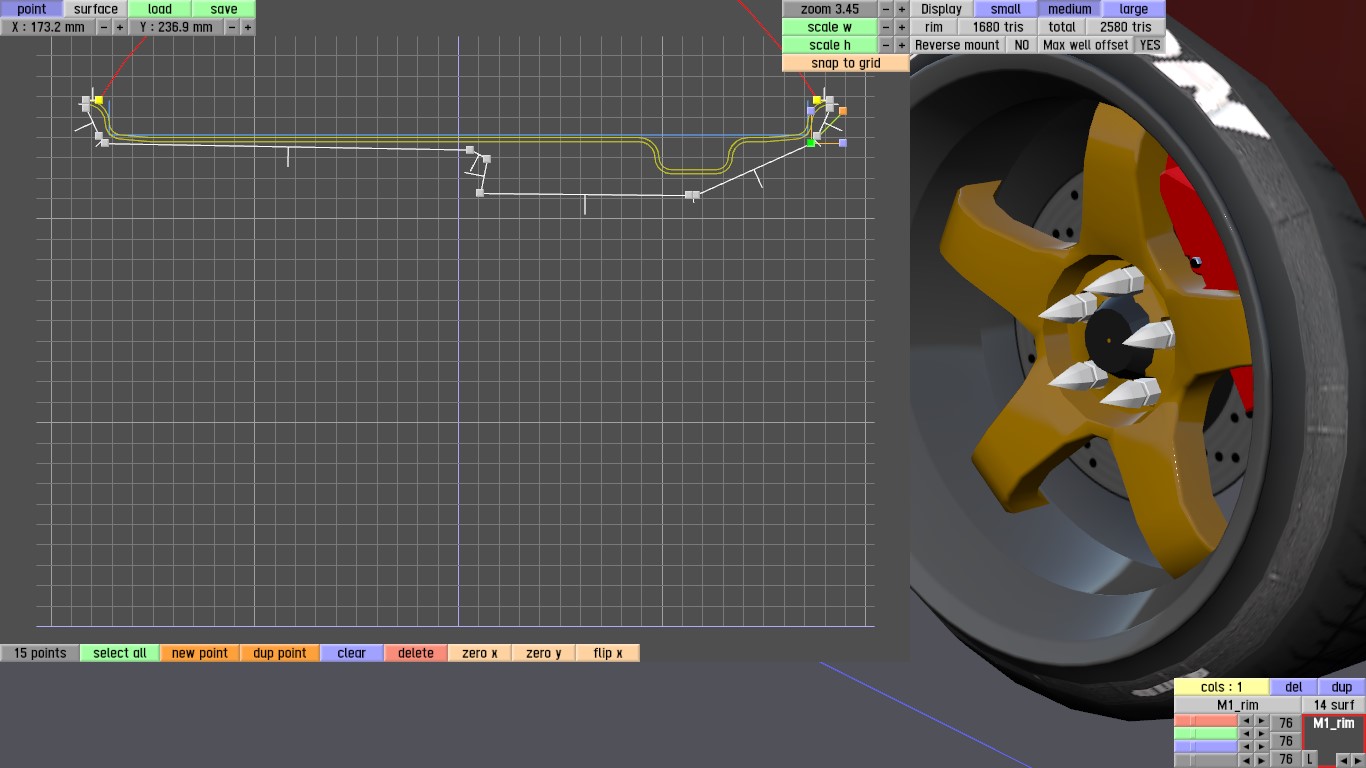Adjust the green colour slider
This screenshot has height=768, width=1366.
(1206, 734)
